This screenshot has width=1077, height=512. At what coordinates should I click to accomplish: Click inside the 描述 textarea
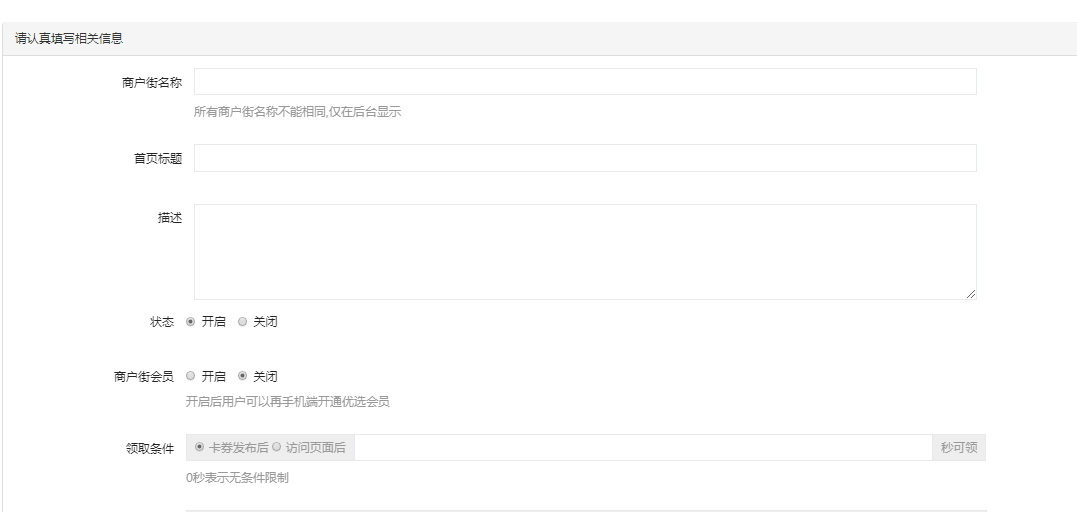click(x=585, y=252)
